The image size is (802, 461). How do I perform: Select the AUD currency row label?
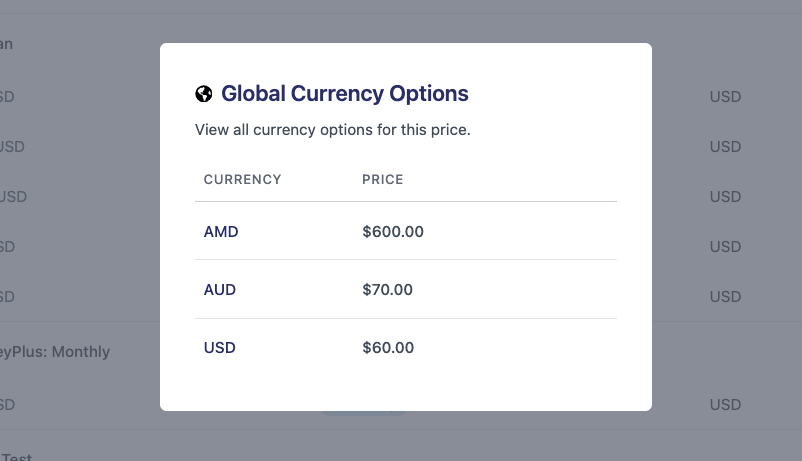(x=220, y=290)
